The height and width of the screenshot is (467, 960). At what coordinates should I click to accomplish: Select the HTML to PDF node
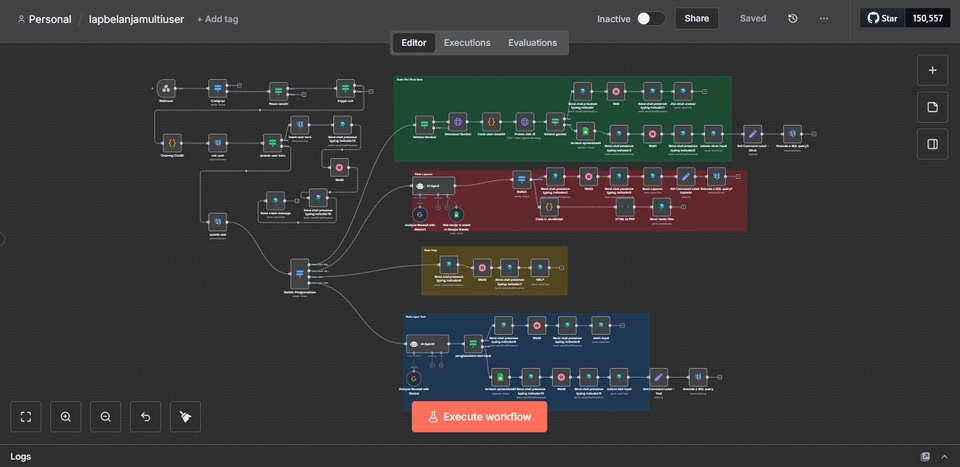tap(624, 207)
